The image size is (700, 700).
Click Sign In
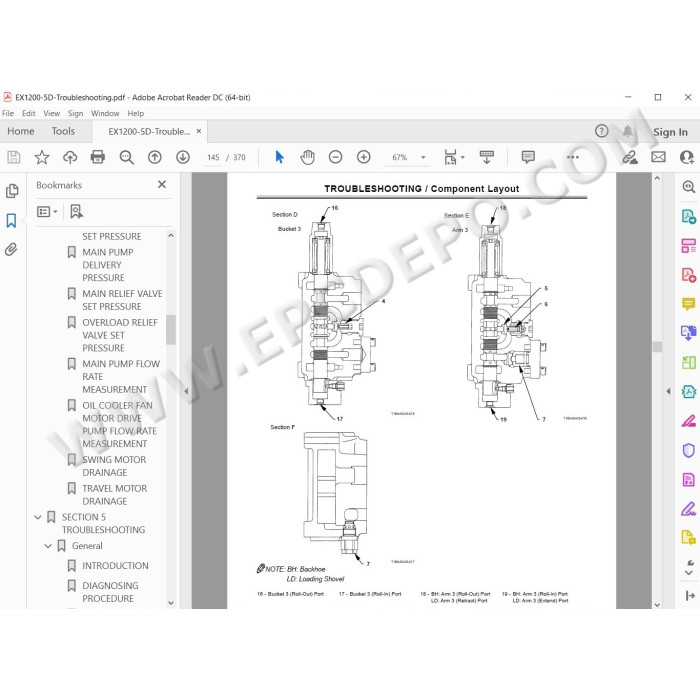(x=670, y=132)
